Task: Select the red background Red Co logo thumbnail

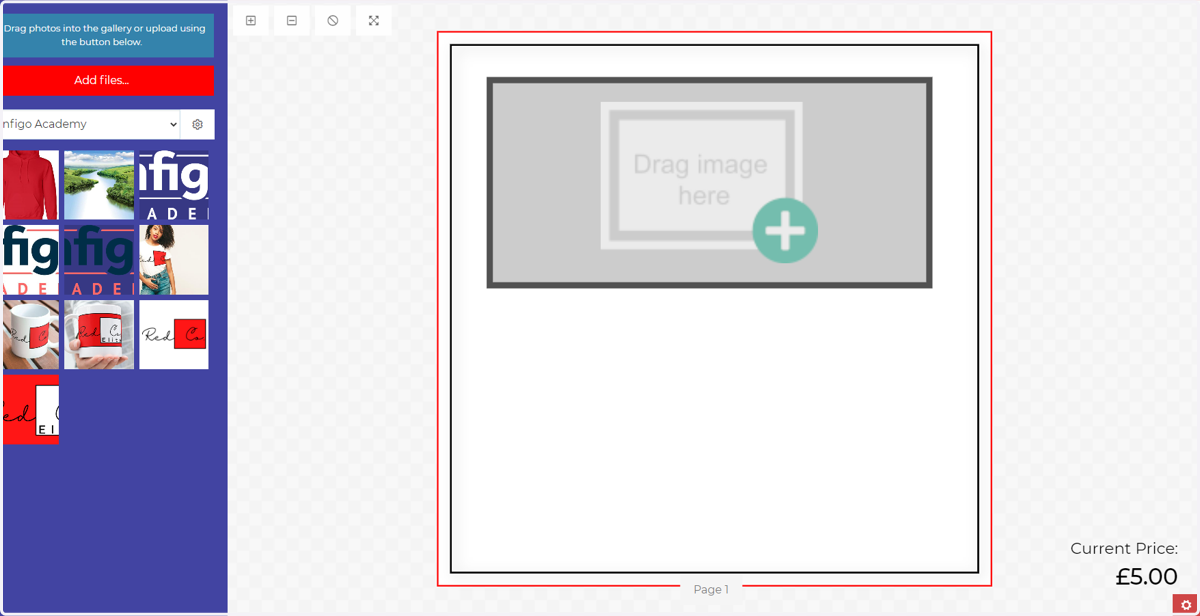Action: click(31, 410)
